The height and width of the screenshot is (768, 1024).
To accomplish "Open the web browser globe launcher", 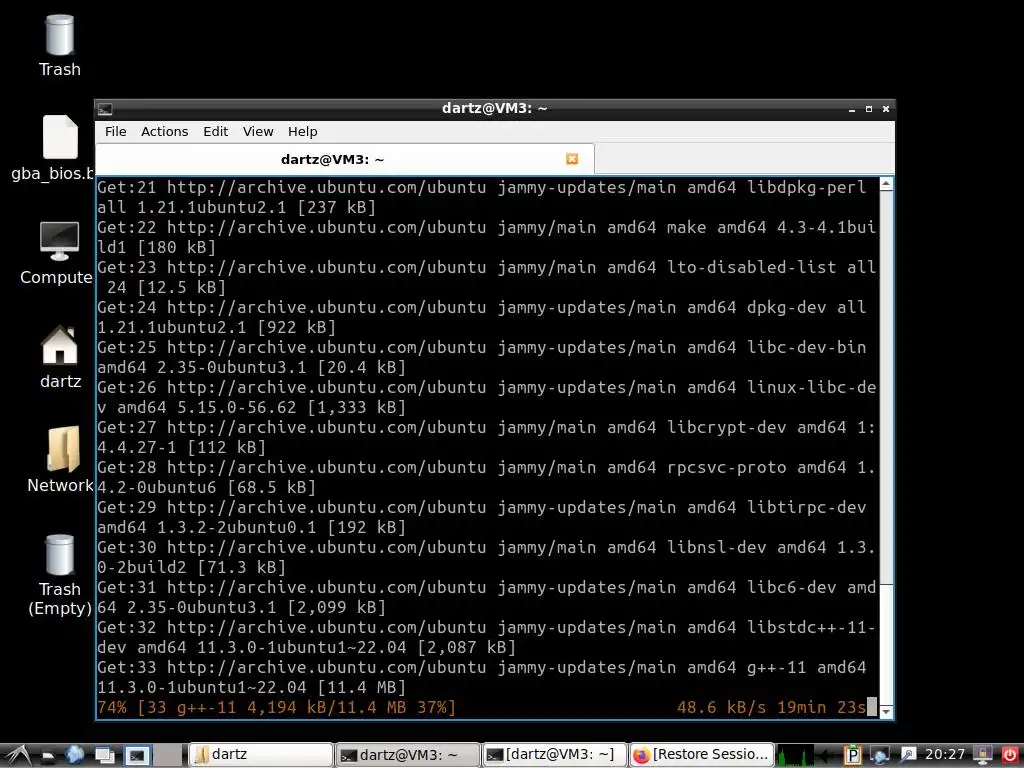I will click(x=74, y=755).
